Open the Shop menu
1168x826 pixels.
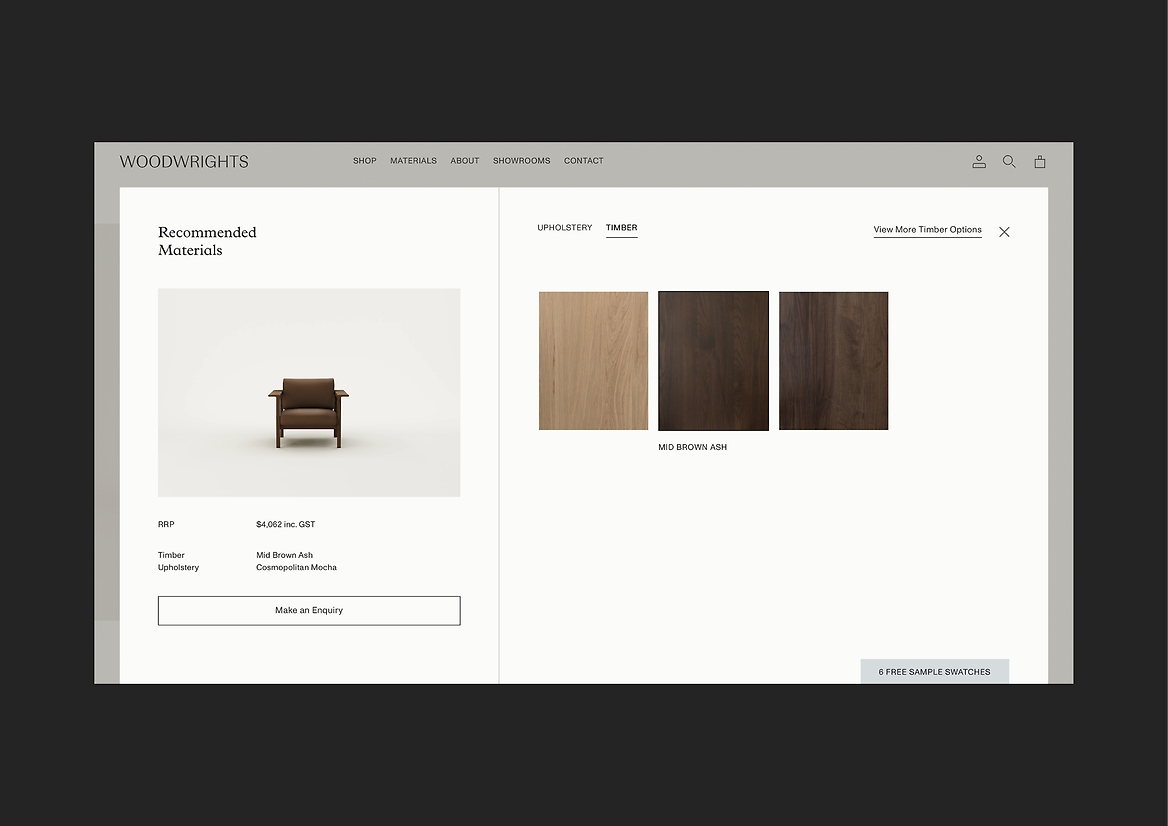[x=365, y=161]
